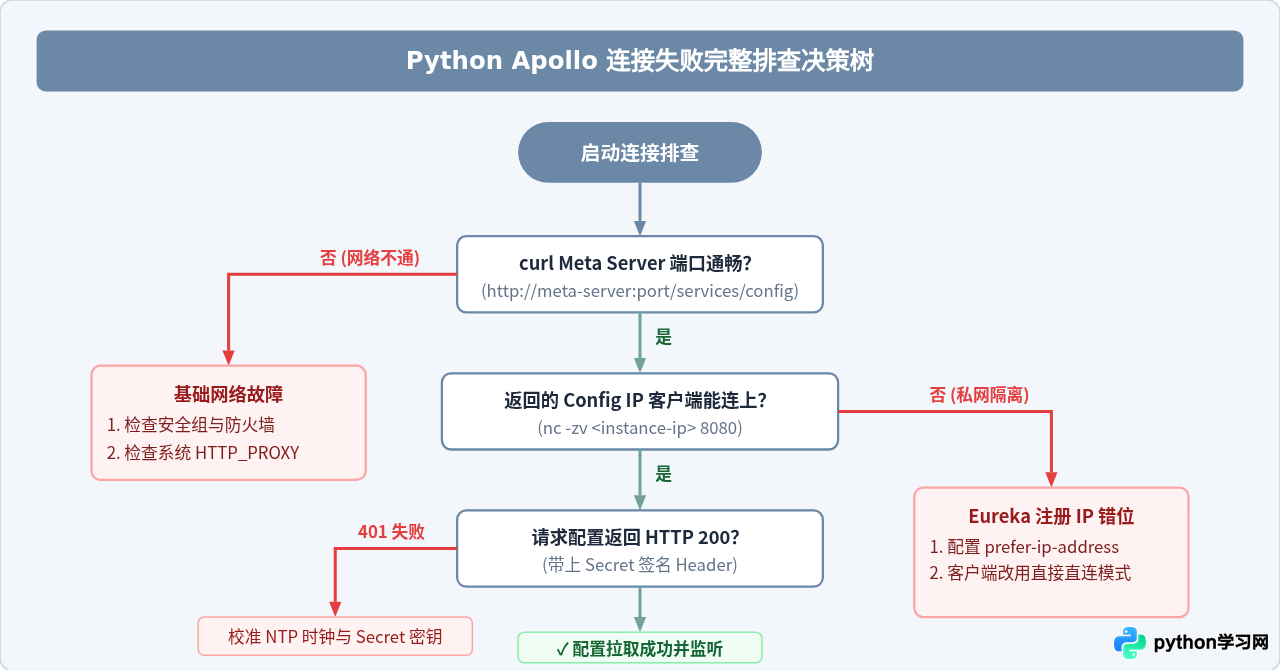Click the '(nc -zv <instance-ip> 8080)' command text
The image size is (1280, 671).
coord(640,428)
